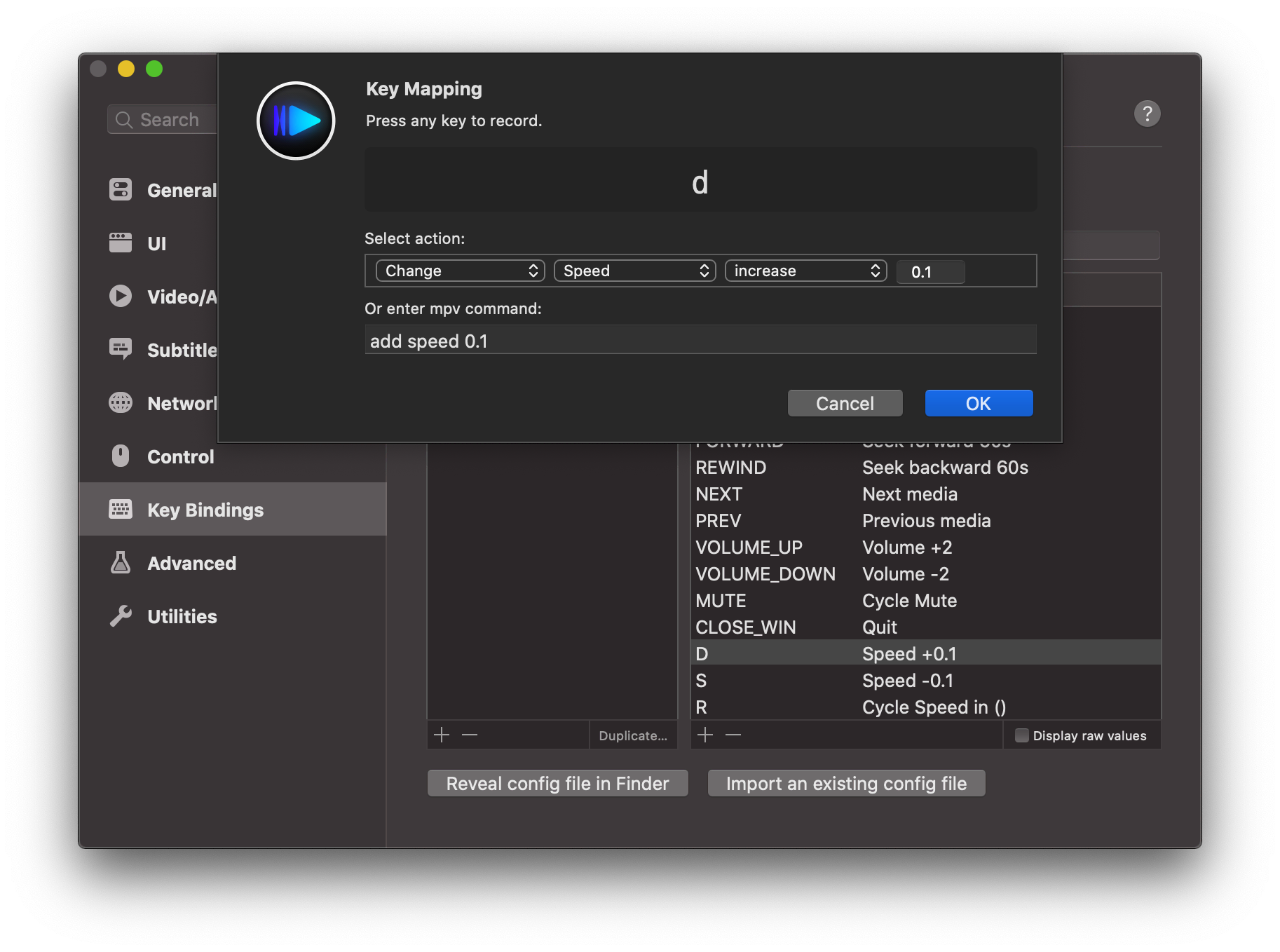Click the Key Bindings keyboard icon
Image resolution: width=1280 pixels, height=952 pixels.
[121, 509]
